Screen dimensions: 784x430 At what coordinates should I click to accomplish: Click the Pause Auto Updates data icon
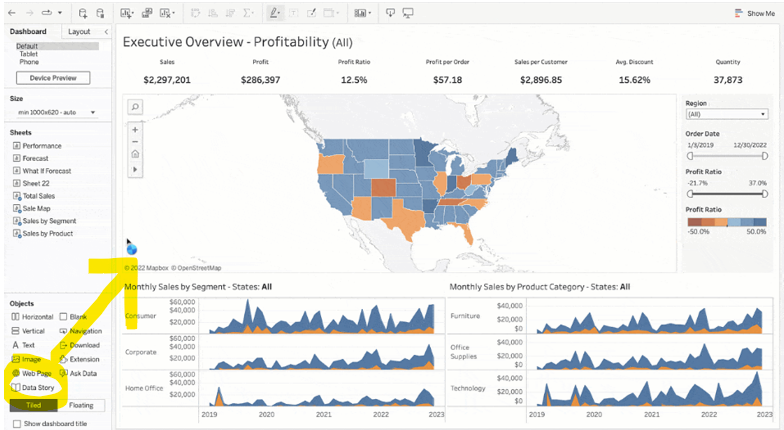coord(100,13)
